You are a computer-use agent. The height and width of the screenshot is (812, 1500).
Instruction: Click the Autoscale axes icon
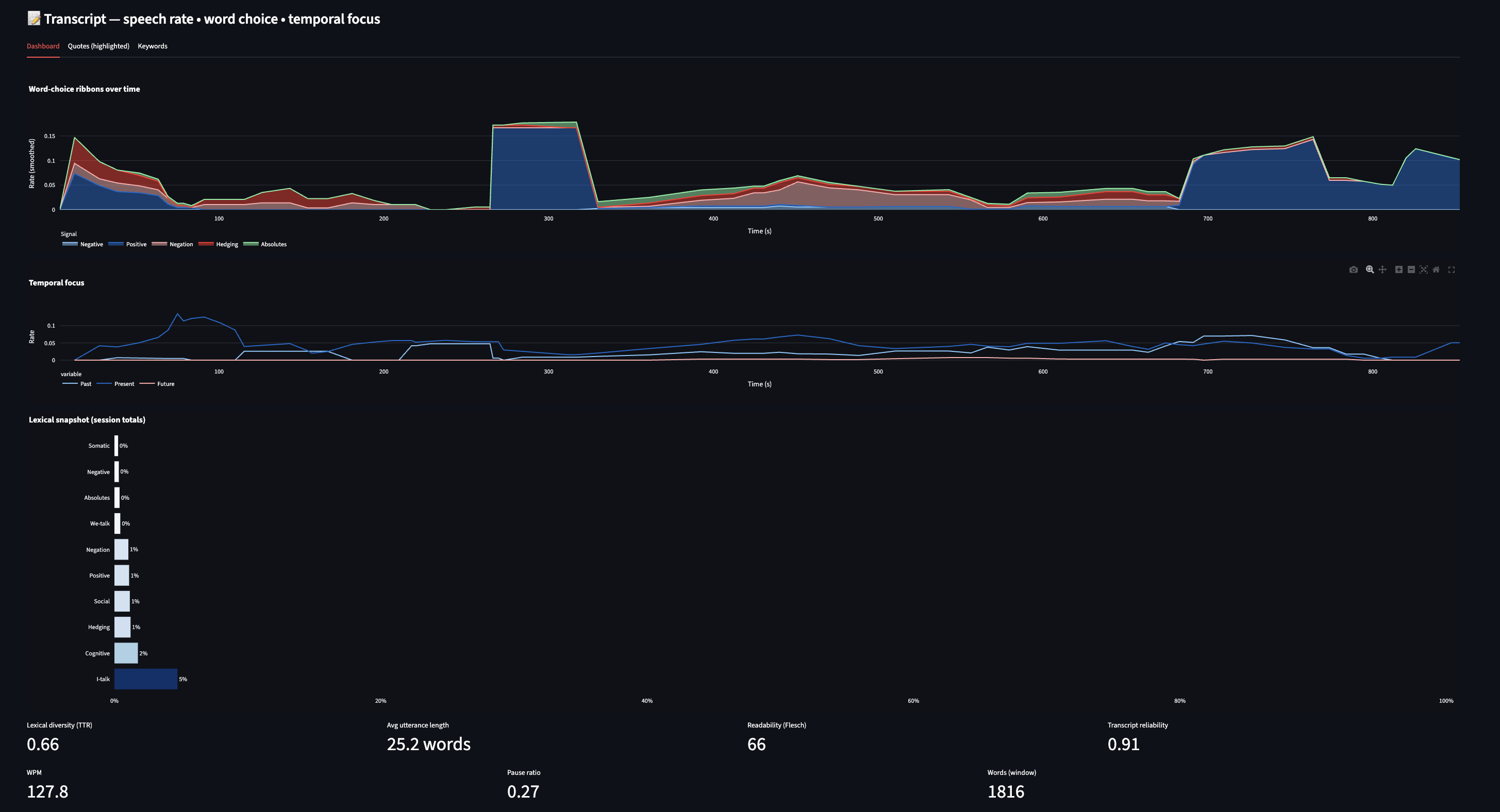point(1424,269)
